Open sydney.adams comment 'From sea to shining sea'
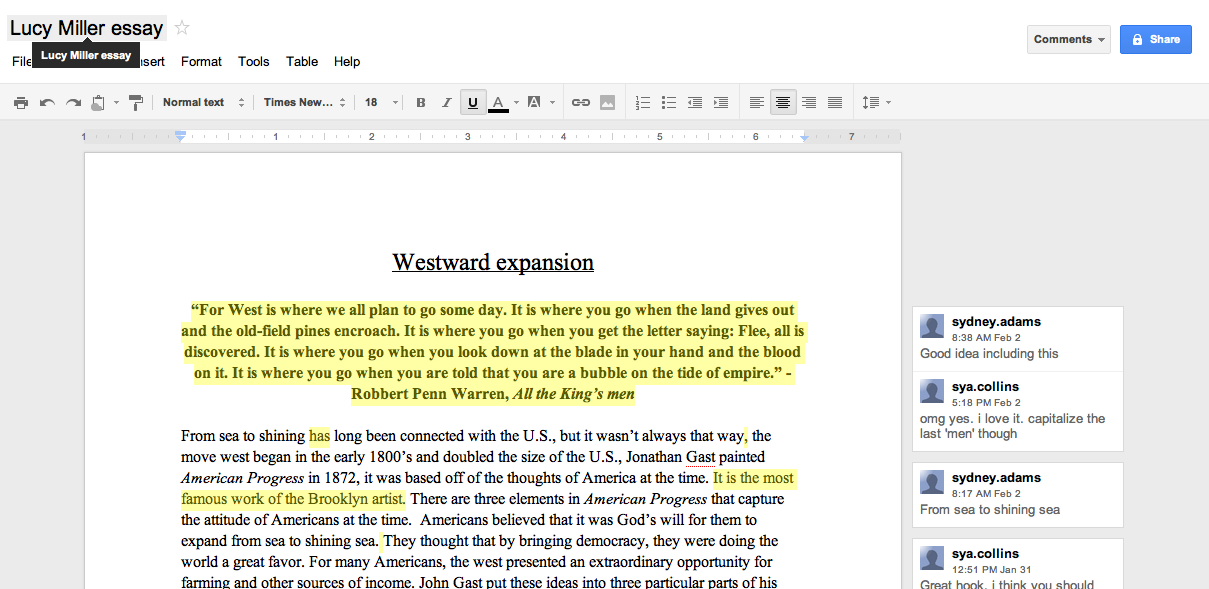The height and width of the screenshot is (589, 1209). 1018,495
